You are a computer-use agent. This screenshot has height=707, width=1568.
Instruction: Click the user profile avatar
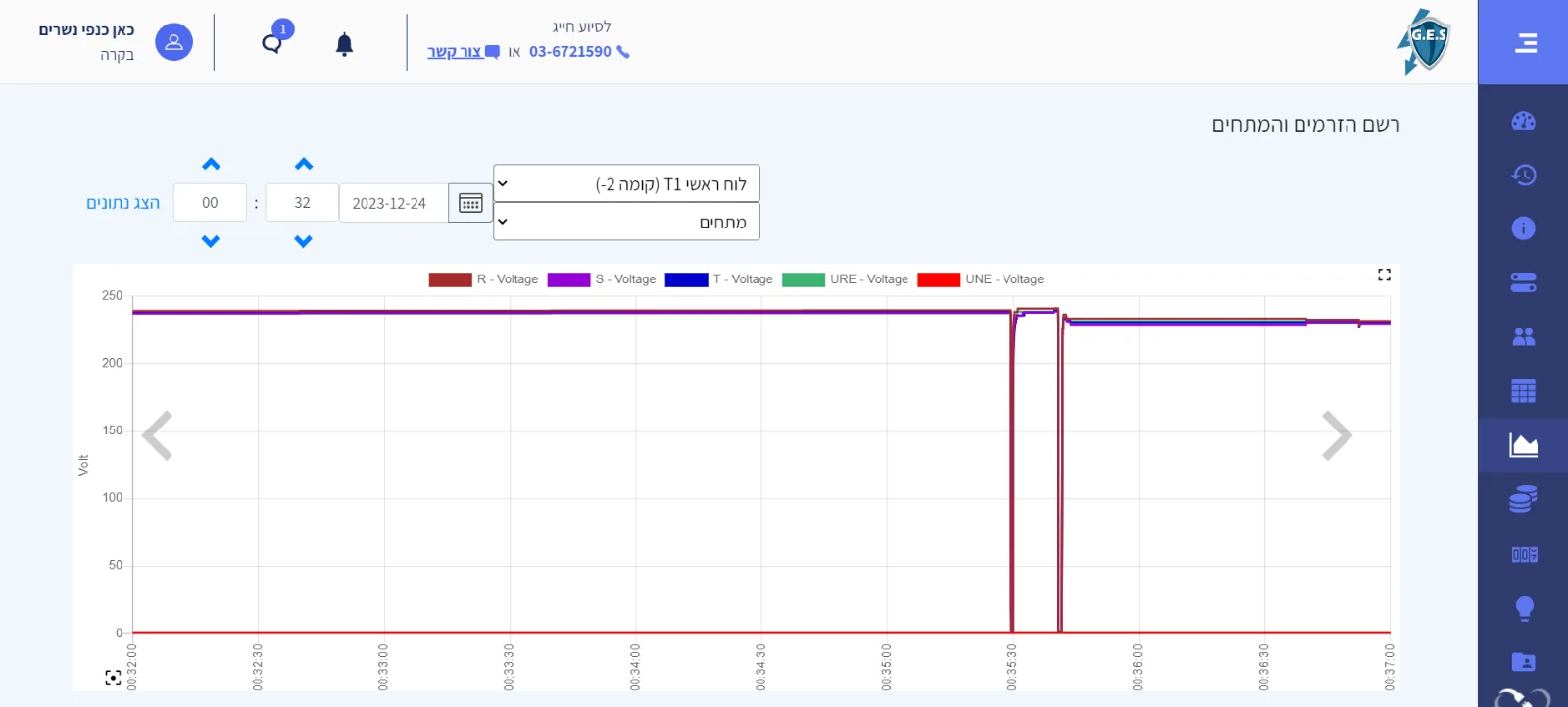(173, 42)
